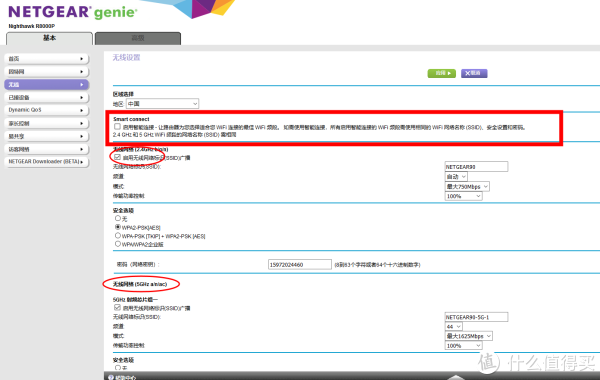Screen dimensions: 600x380
Task: Click the password field containing 15972024460
Action: [300, 264]
